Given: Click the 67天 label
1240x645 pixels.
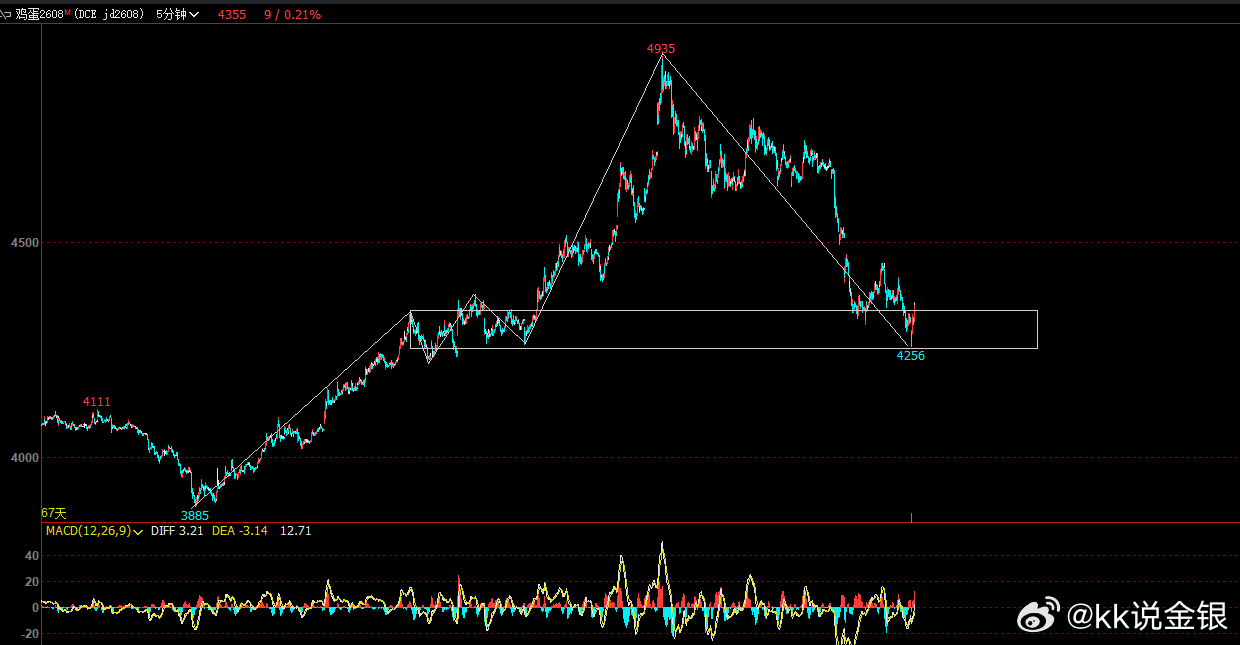Looking at the screenshot, I should click(x=54, y=513).
